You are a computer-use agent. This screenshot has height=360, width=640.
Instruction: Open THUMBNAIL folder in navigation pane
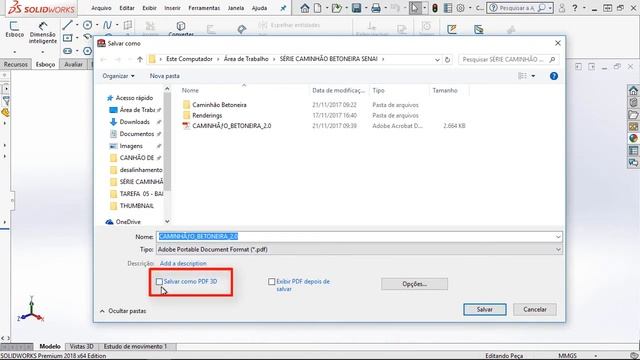point(136,206)
